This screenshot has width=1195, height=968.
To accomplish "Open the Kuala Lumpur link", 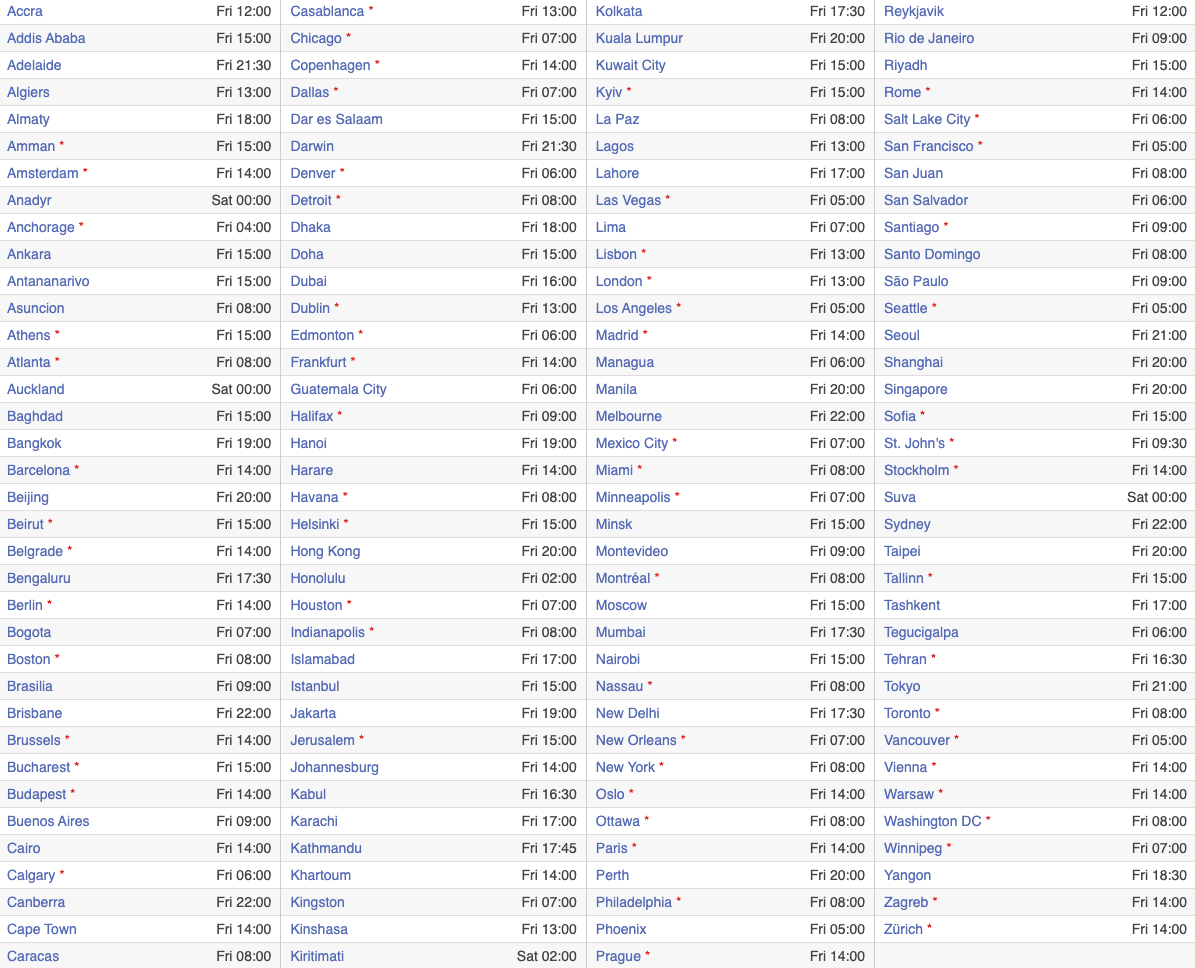I will tap(639, 38).
